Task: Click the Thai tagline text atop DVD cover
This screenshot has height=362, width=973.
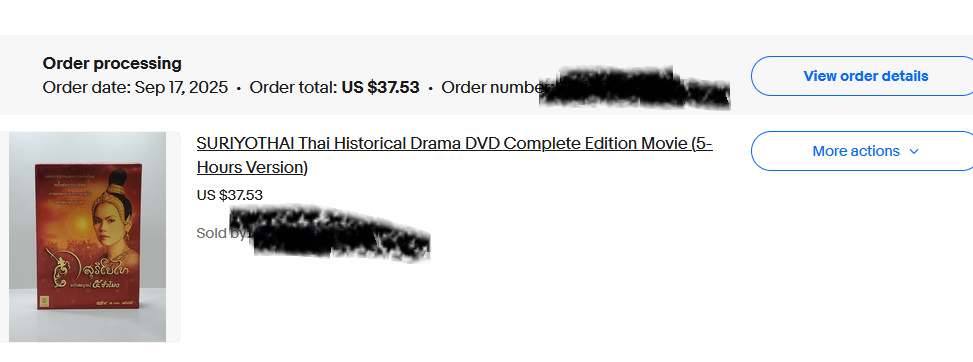Action: (68, 189)
